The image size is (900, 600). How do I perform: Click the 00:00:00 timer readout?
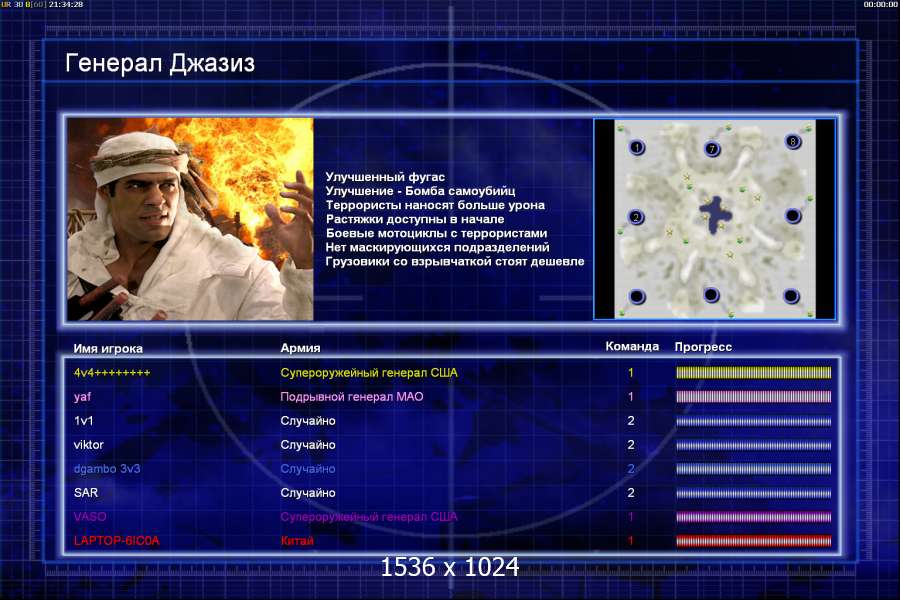(x=881, y=4)
